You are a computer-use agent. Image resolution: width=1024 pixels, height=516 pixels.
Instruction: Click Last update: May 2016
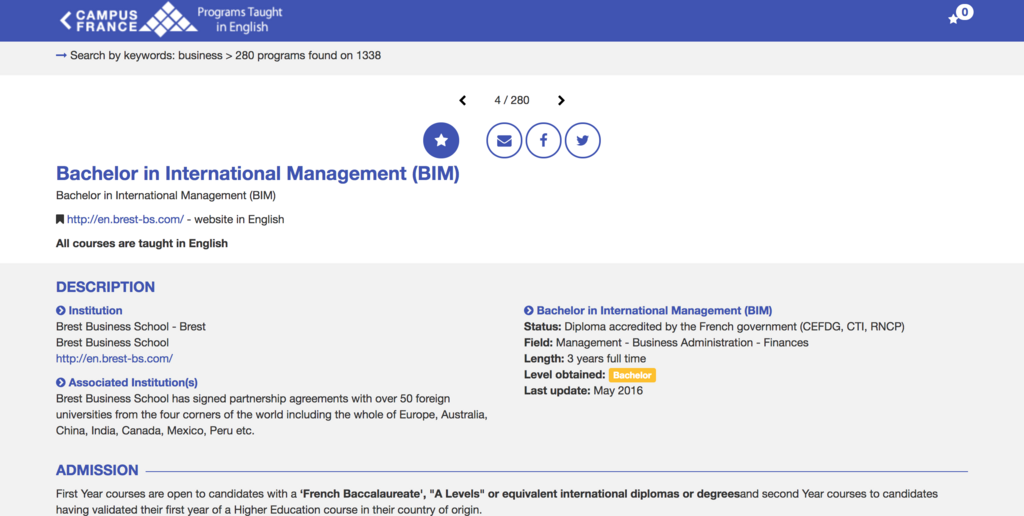pyautogui.click(x=583, y=391)
